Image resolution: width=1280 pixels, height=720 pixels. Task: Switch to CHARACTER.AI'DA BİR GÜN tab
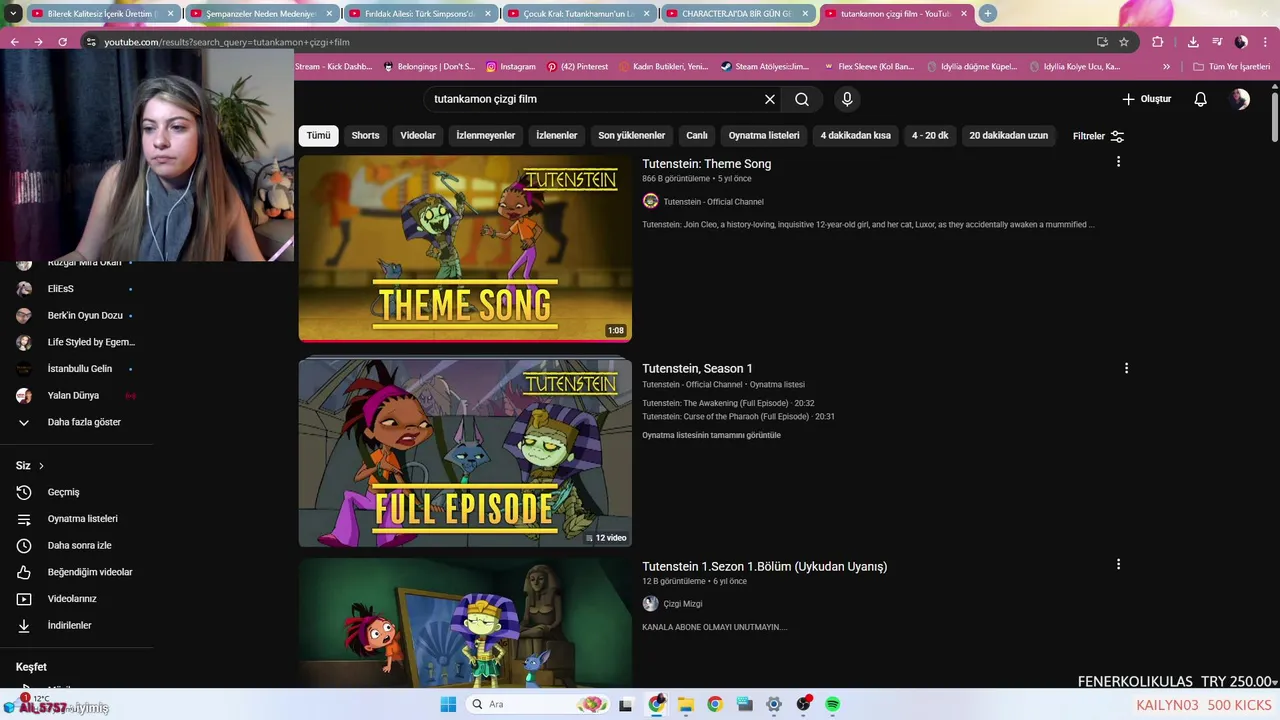[735, 14]
